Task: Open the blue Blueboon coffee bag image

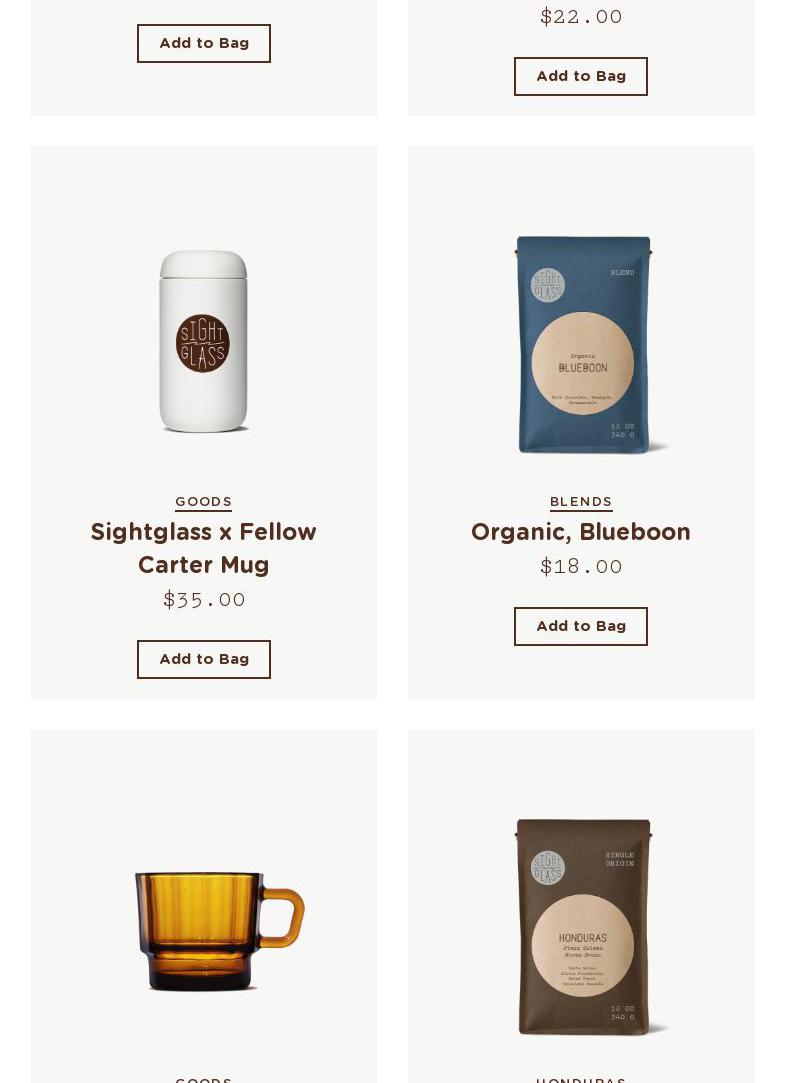Action: click(x=584, y=345)
